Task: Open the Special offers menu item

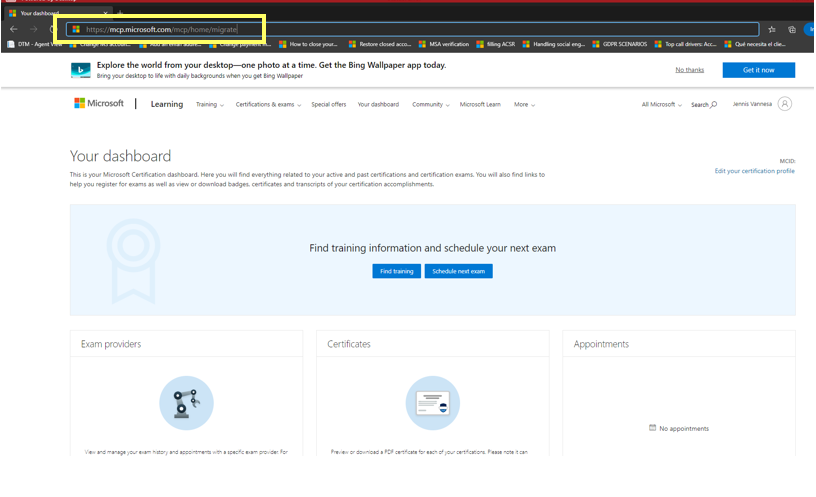Action: 328,105
